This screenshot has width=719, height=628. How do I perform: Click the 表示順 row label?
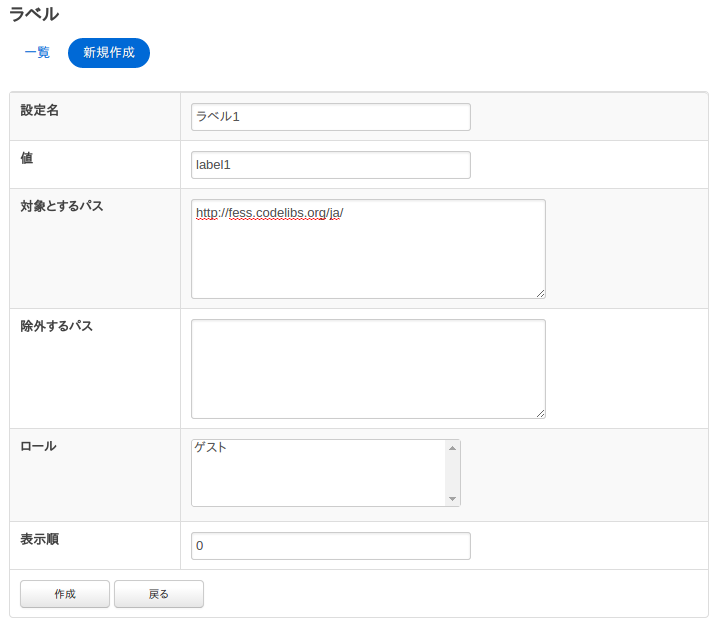click(x=40, y=539)
